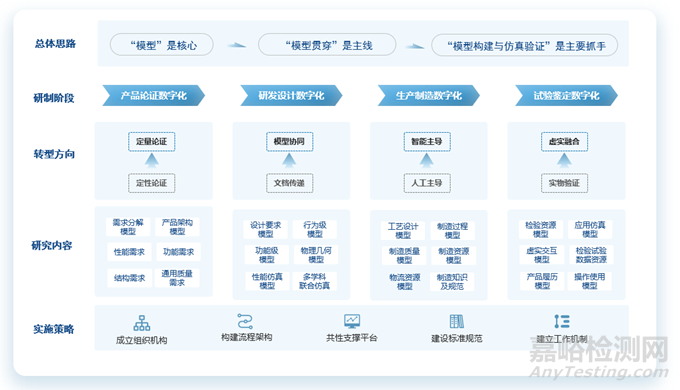The height and width of the screenshot is (390, 680).
Task: Select the 多学科联合仿真 tile
Action: pyautogui.click(x=314, y=281)
